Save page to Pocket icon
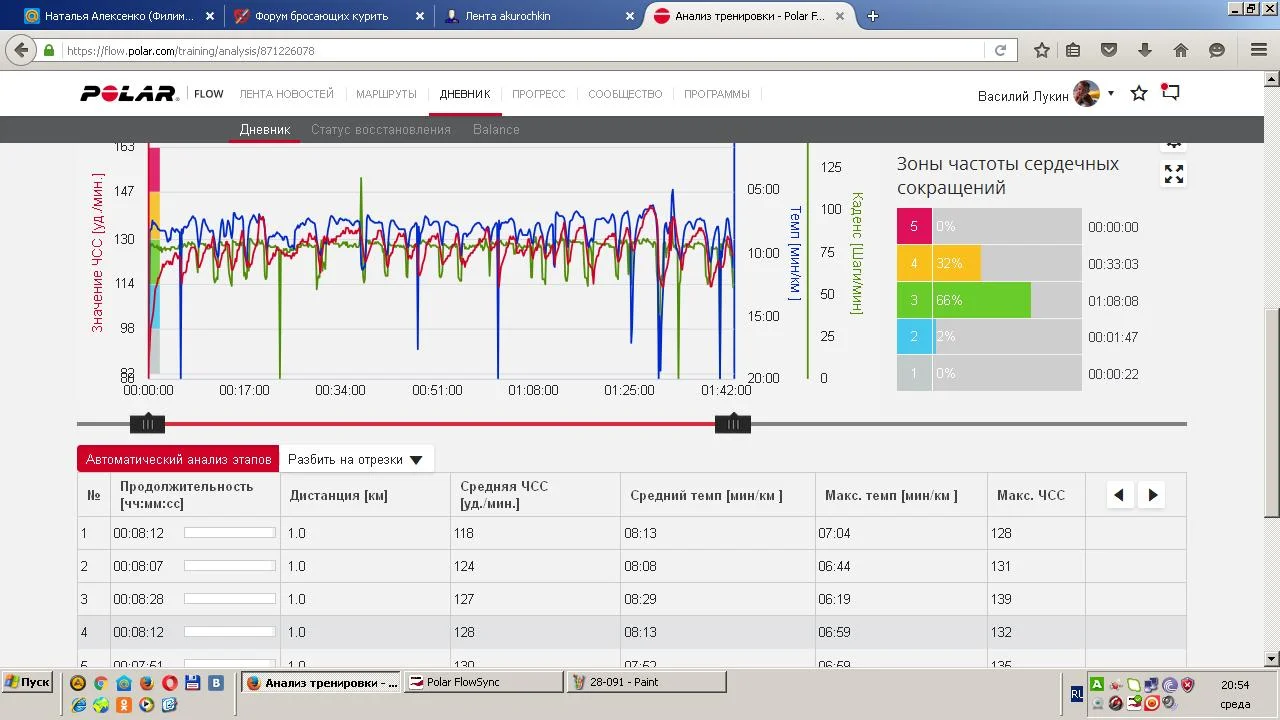 click(1109, 50)
